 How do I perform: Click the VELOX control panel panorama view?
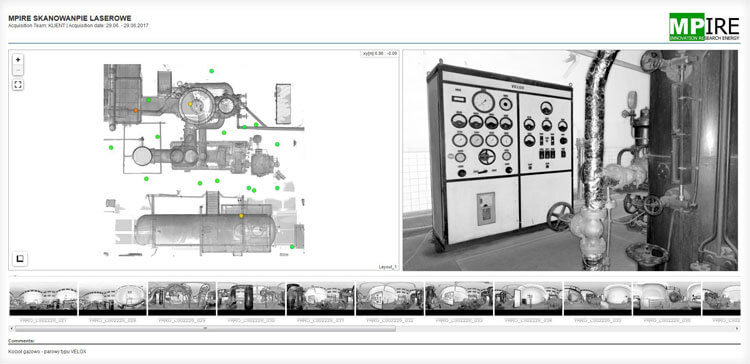570,160
